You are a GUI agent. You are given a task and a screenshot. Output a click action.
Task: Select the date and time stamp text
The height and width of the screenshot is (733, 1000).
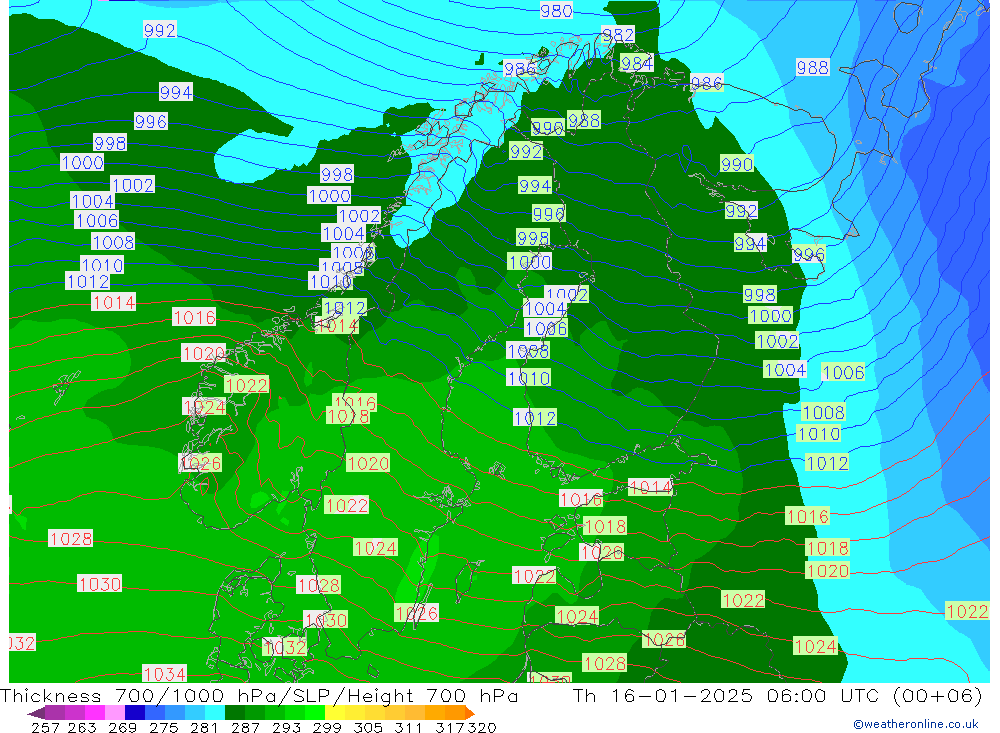tap(776, 697)
